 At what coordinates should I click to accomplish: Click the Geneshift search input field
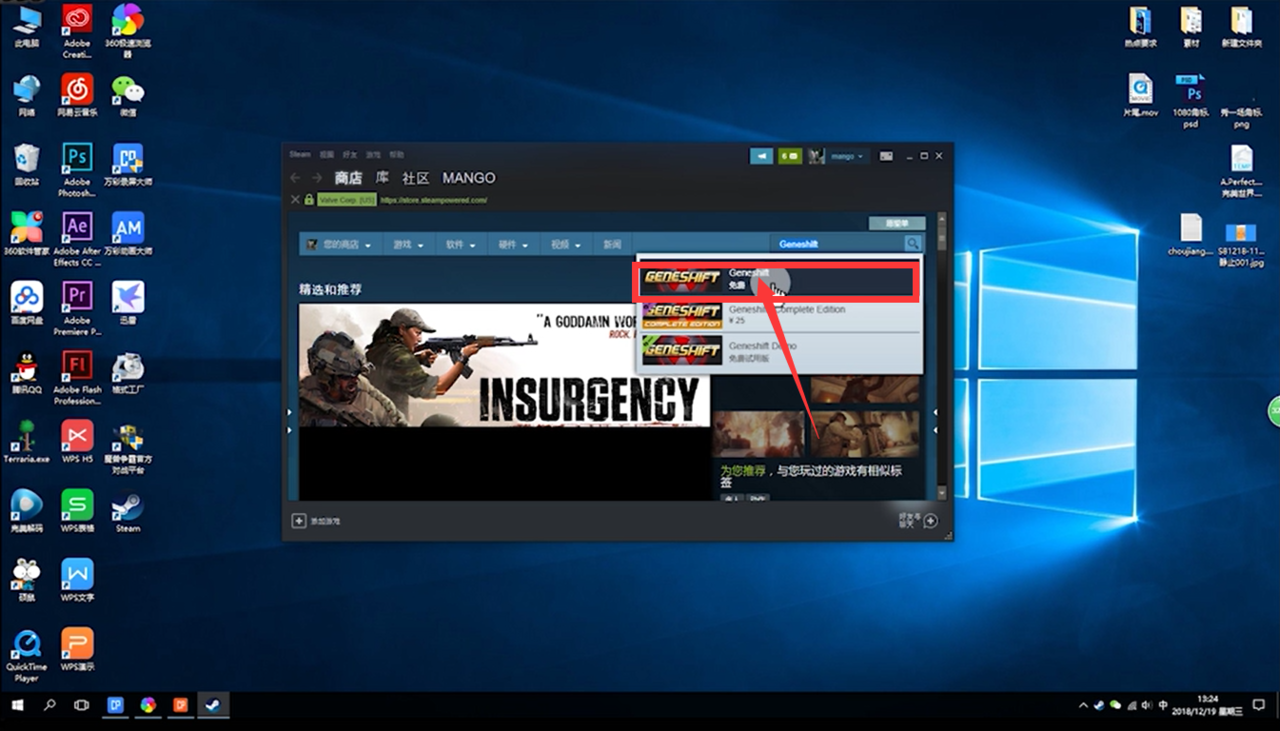[838, 244]
